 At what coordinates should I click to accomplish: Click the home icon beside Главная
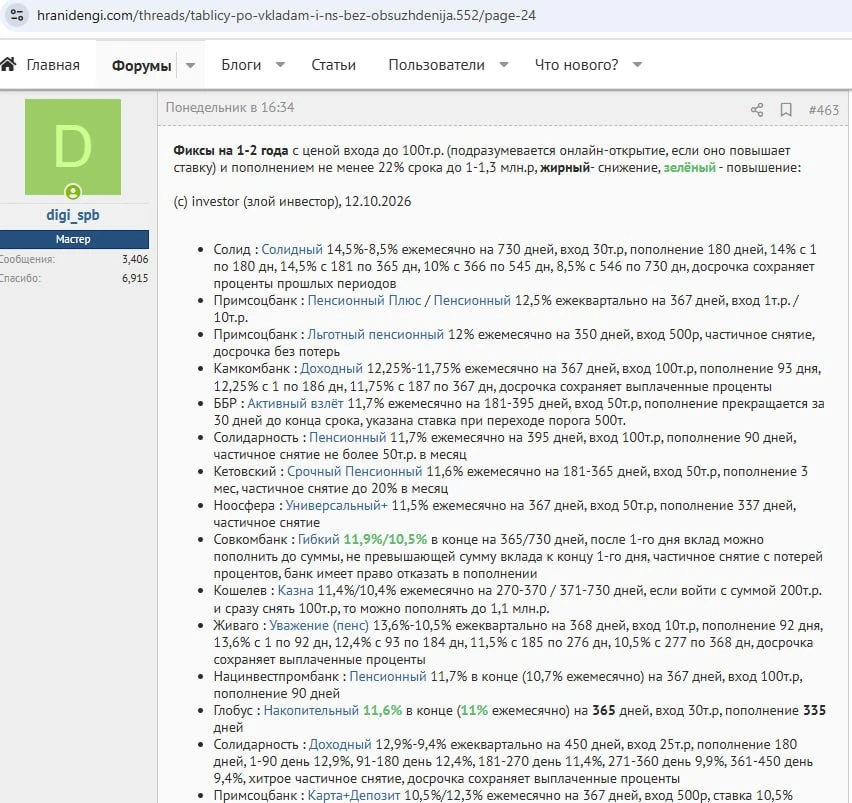point(8,64)
